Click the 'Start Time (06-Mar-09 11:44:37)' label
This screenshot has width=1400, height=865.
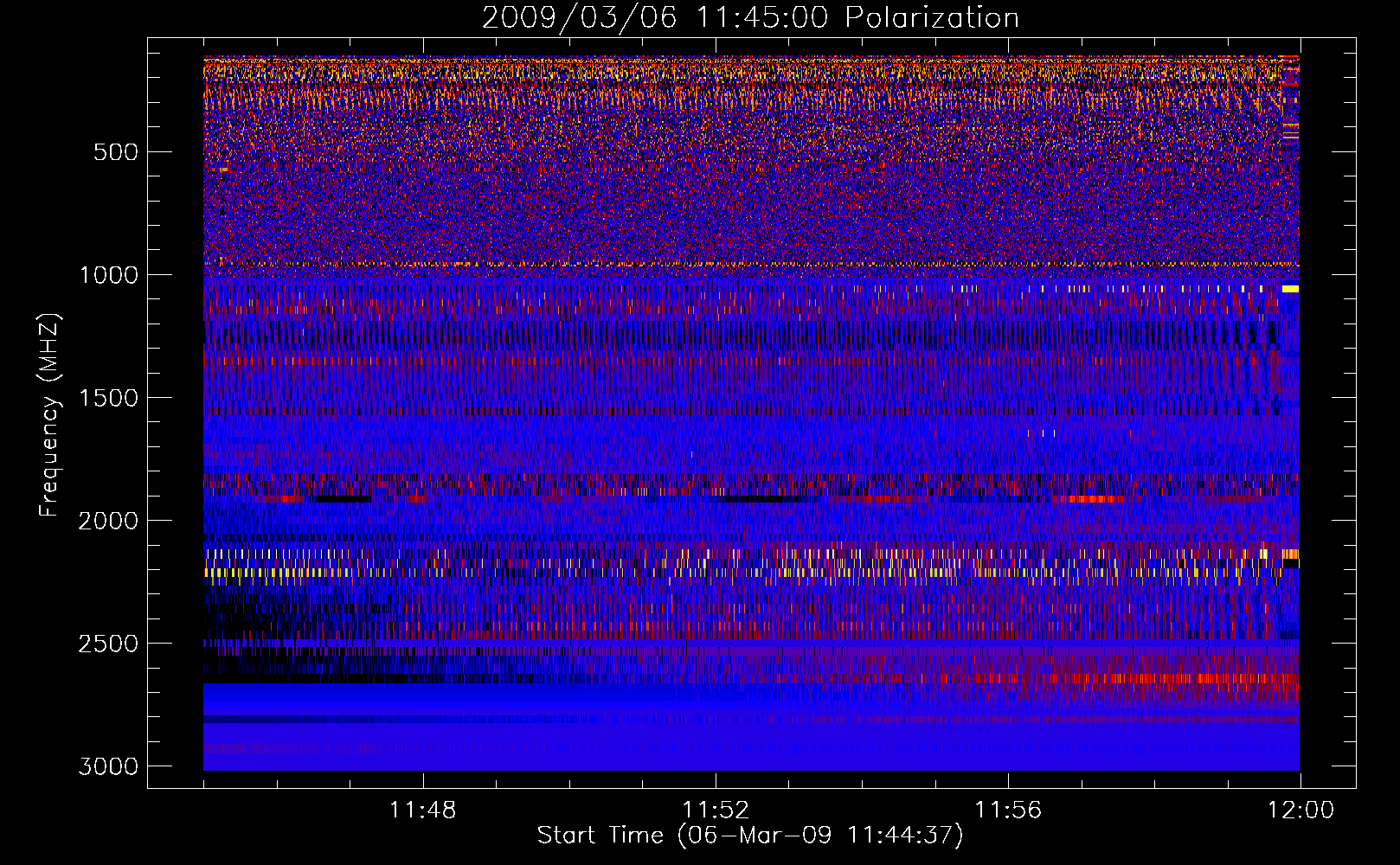tap(750, 836)
